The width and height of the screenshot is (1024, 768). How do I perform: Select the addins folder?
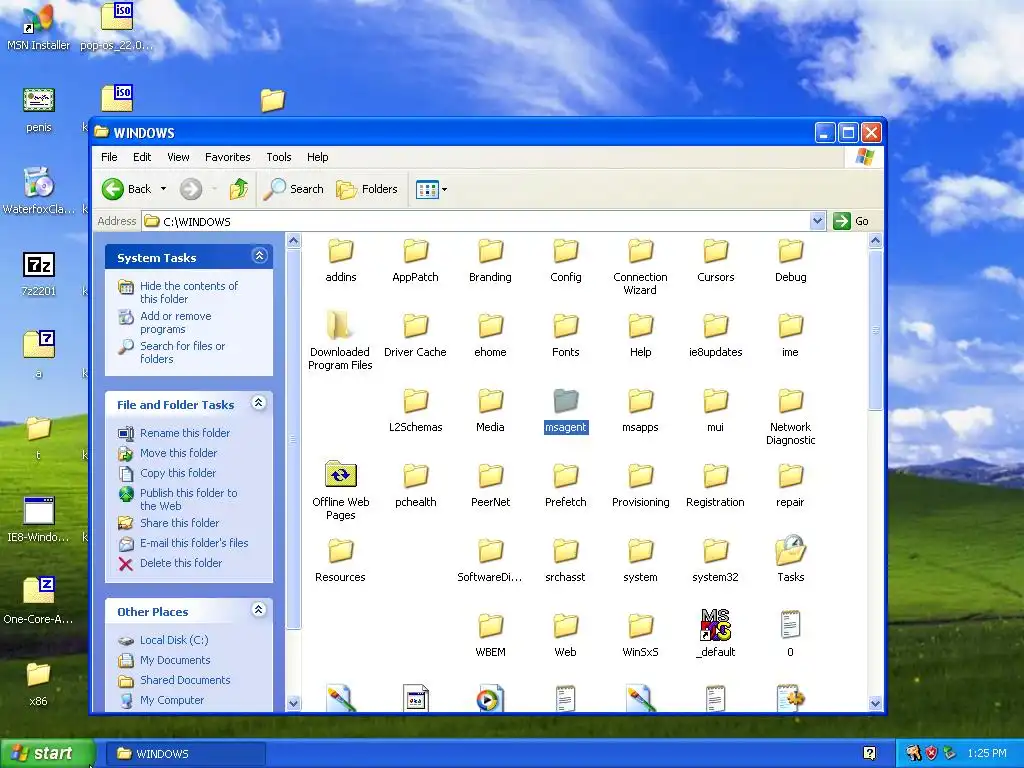[x=340, y=260]
